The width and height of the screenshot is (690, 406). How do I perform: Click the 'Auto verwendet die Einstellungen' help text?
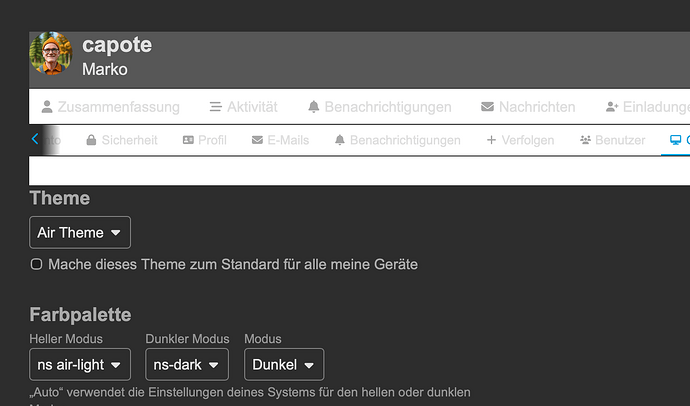pyautogui.click(x=250, y=392)
